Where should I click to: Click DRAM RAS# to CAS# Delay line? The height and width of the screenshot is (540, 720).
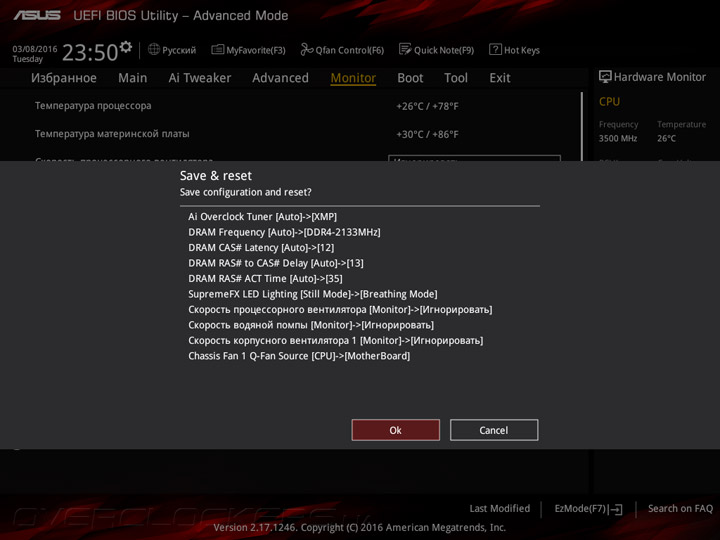point(276,264)
